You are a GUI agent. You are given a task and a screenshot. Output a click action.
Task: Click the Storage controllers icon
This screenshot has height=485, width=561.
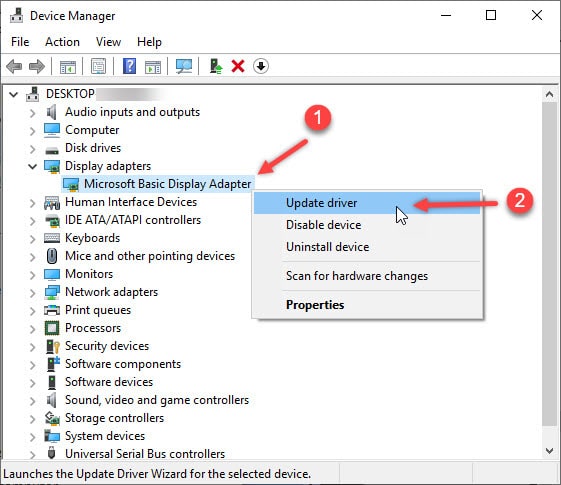52,418
